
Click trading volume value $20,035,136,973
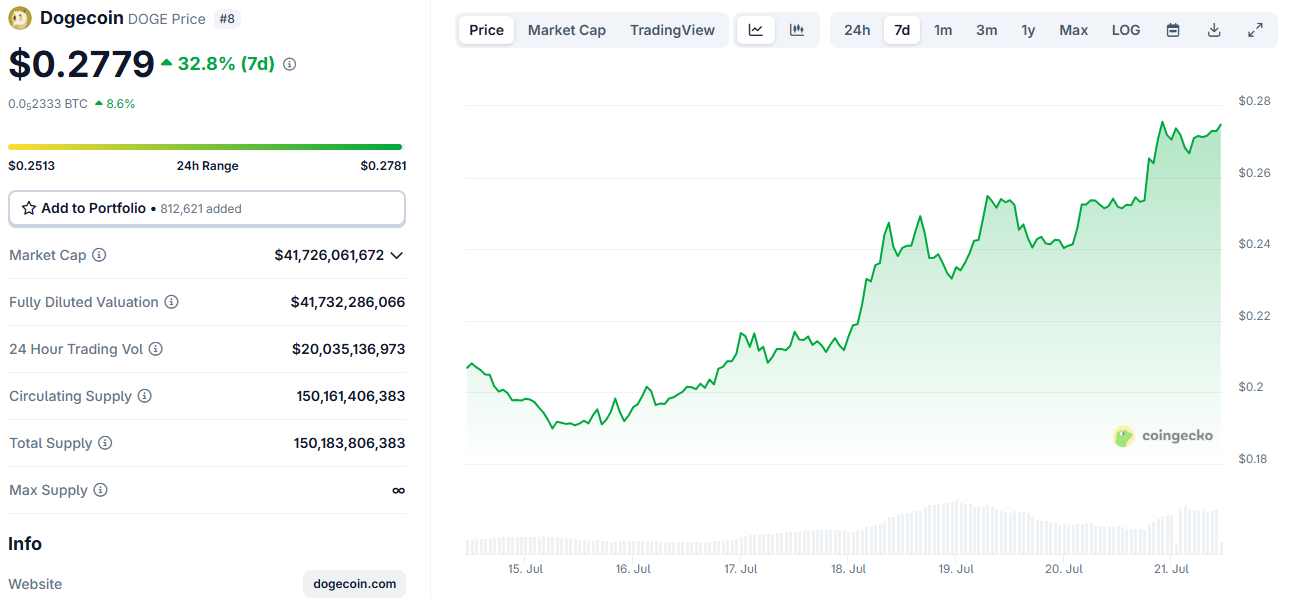point(349,349)
